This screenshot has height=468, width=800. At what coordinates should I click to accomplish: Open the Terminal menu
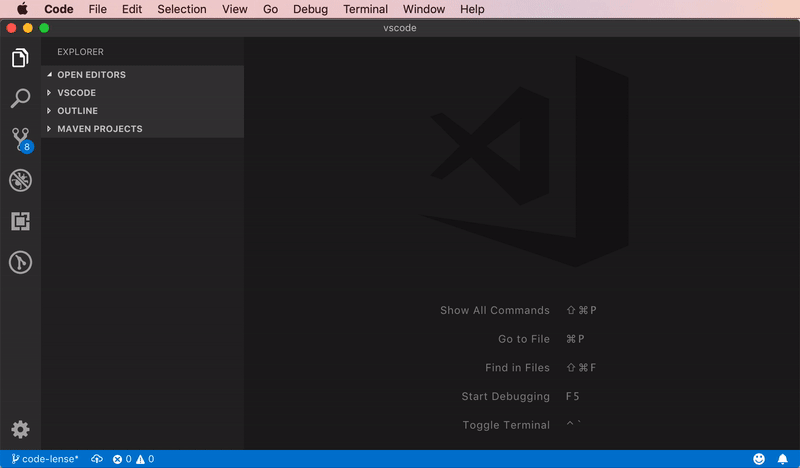(x=365, y=9)
